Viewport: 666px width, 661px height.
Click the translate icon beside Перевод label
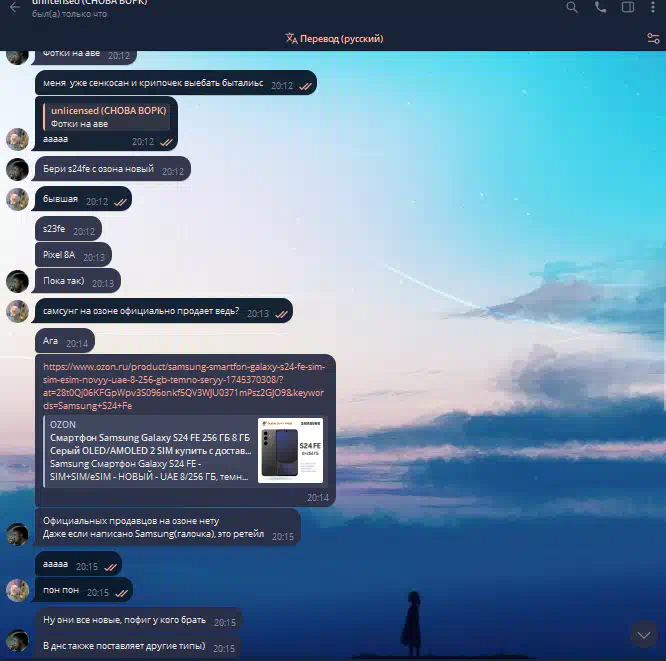tap(291, 39)
